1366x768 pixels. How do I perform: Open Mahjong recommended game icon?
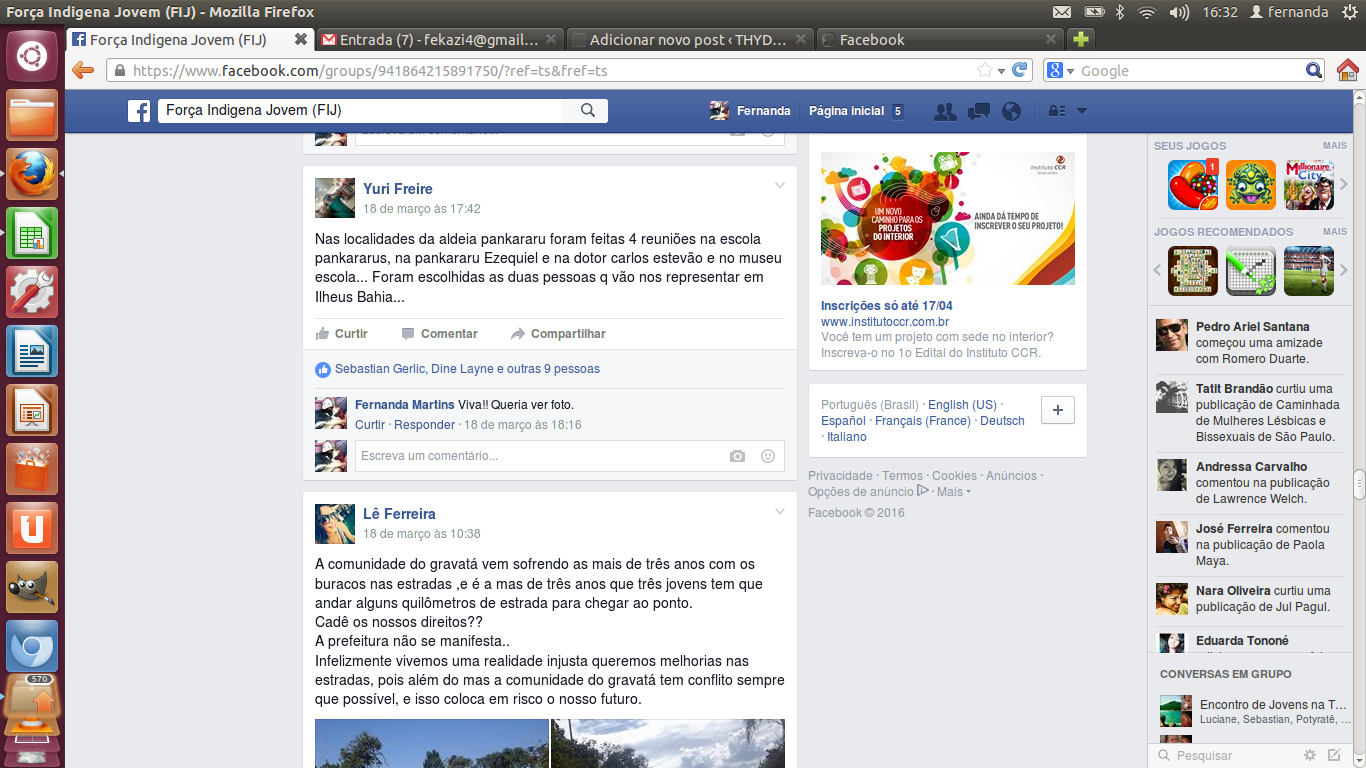pyautogui.click(x=1193, y=271)
